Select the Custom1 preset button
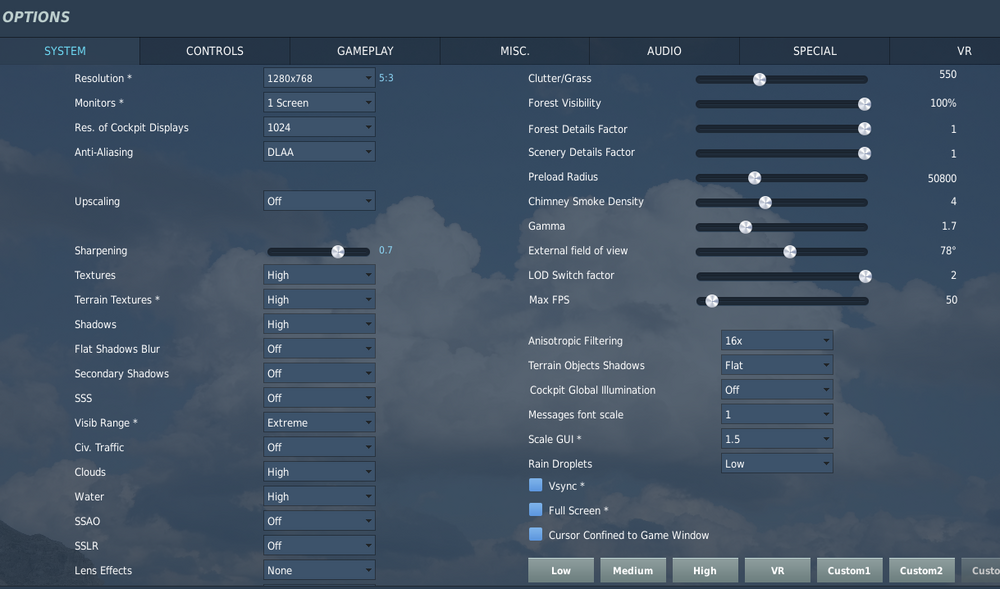Viewport: 1000px width, 589px height. click(849, 571)
